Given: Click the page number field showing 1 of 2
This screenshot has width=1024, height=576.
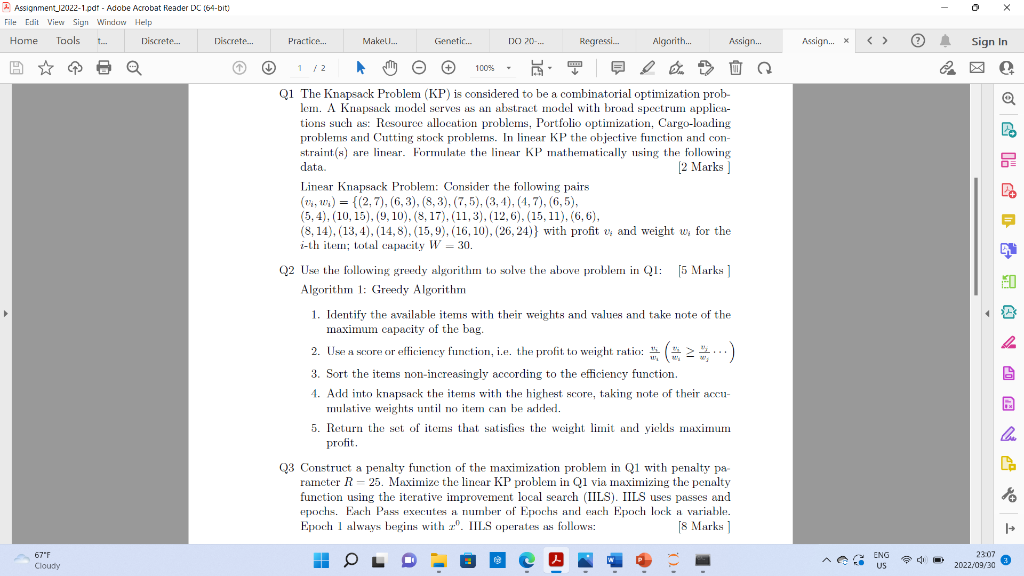Looking at the screenshot, I should pos(302,68).
